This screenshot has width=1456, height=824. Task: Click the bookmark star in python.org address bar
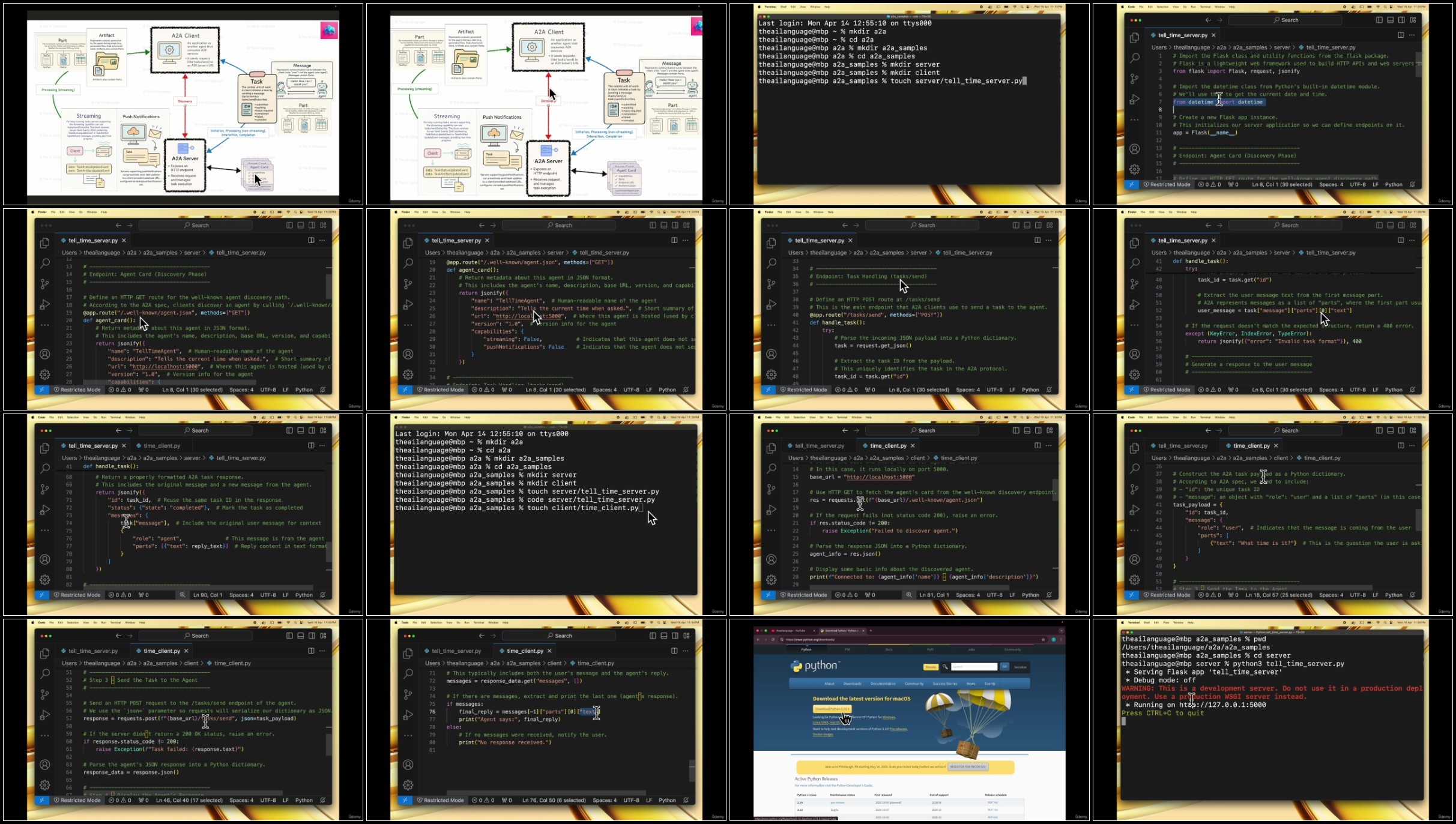[1043, 640]
